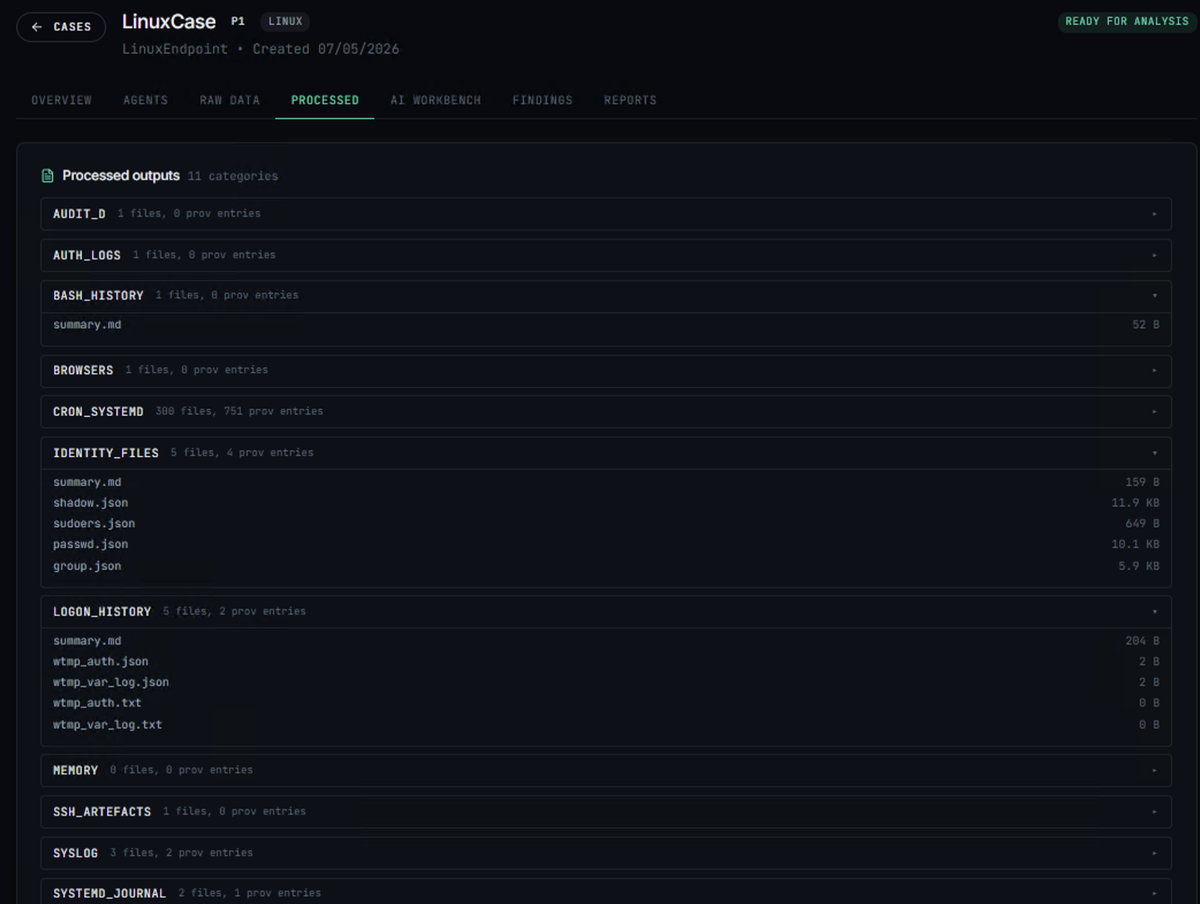Screen dimensions: 1200x904
Task: Click the LINUX tag badge
Action: [x=285, y=21]
